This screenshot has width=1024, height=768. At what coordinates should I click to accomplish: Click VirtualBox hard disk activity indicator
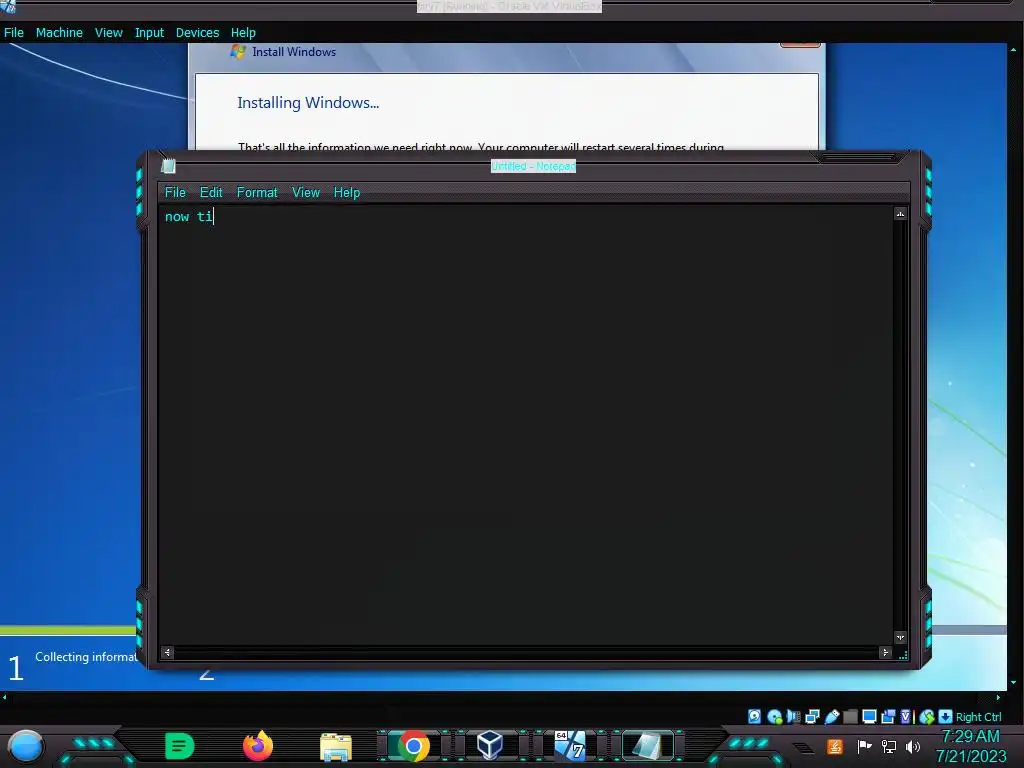click(x=754, y=717)
